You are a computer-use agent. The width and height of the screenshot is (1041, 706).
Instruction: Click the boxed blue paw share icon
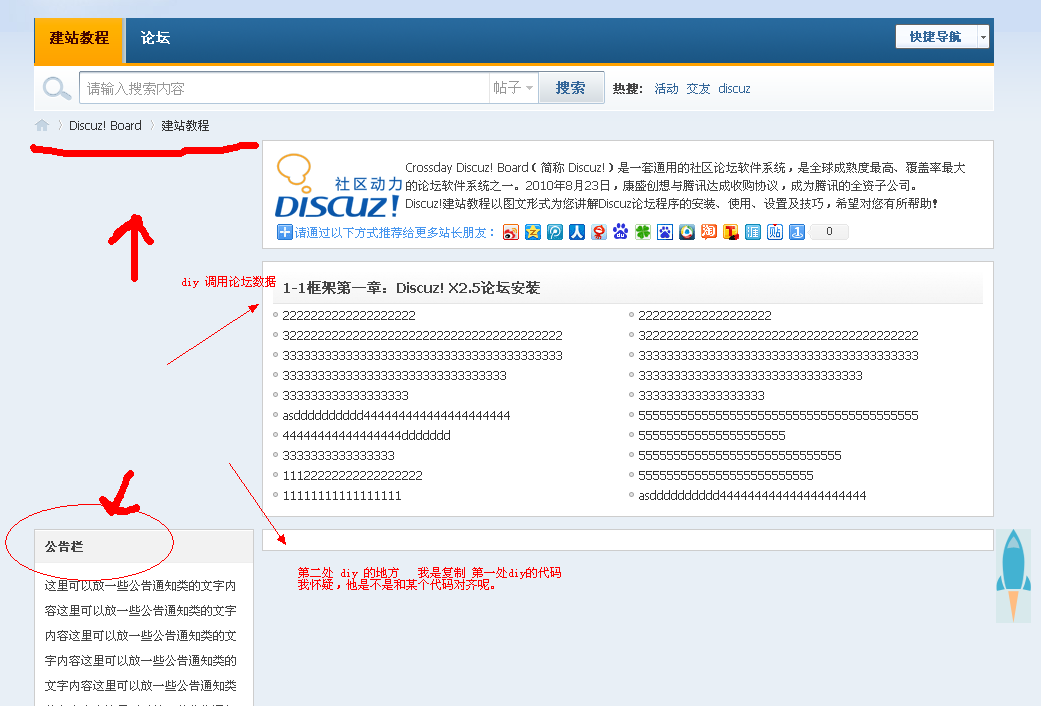[x=665, y=232]
